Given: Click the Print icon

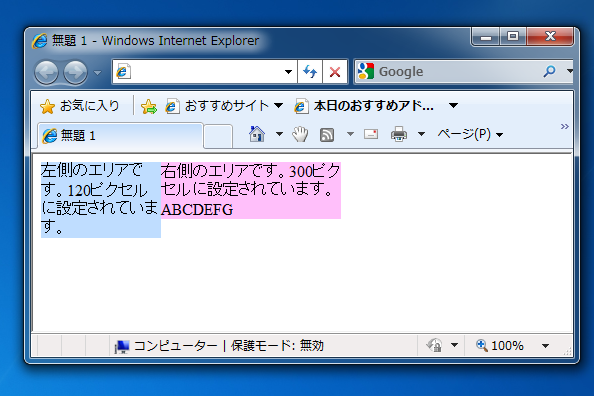Looking at the screenshot, I should click(x=399, y=134).
